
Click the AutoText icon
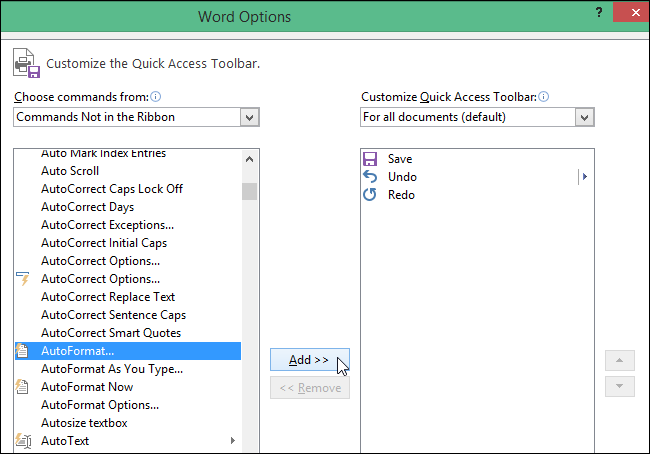click(x=24, y=441)
